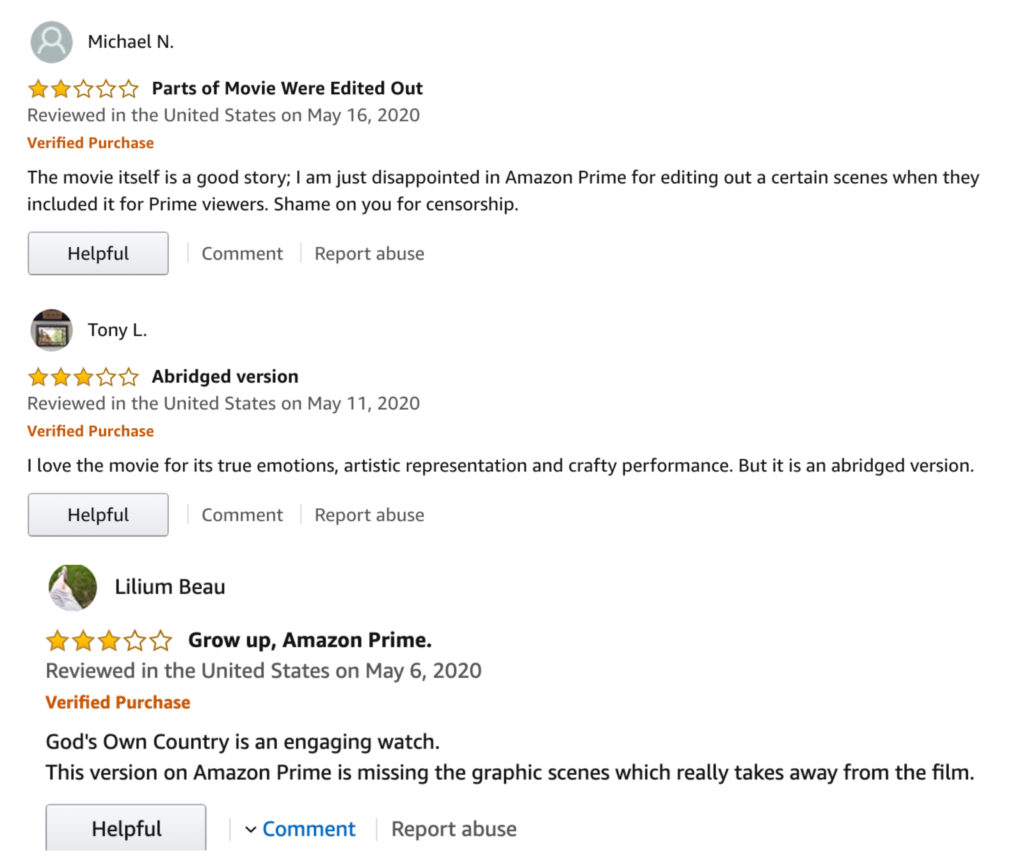Click the chevron beside Comment on Lilium's review

tap(251, 829)
